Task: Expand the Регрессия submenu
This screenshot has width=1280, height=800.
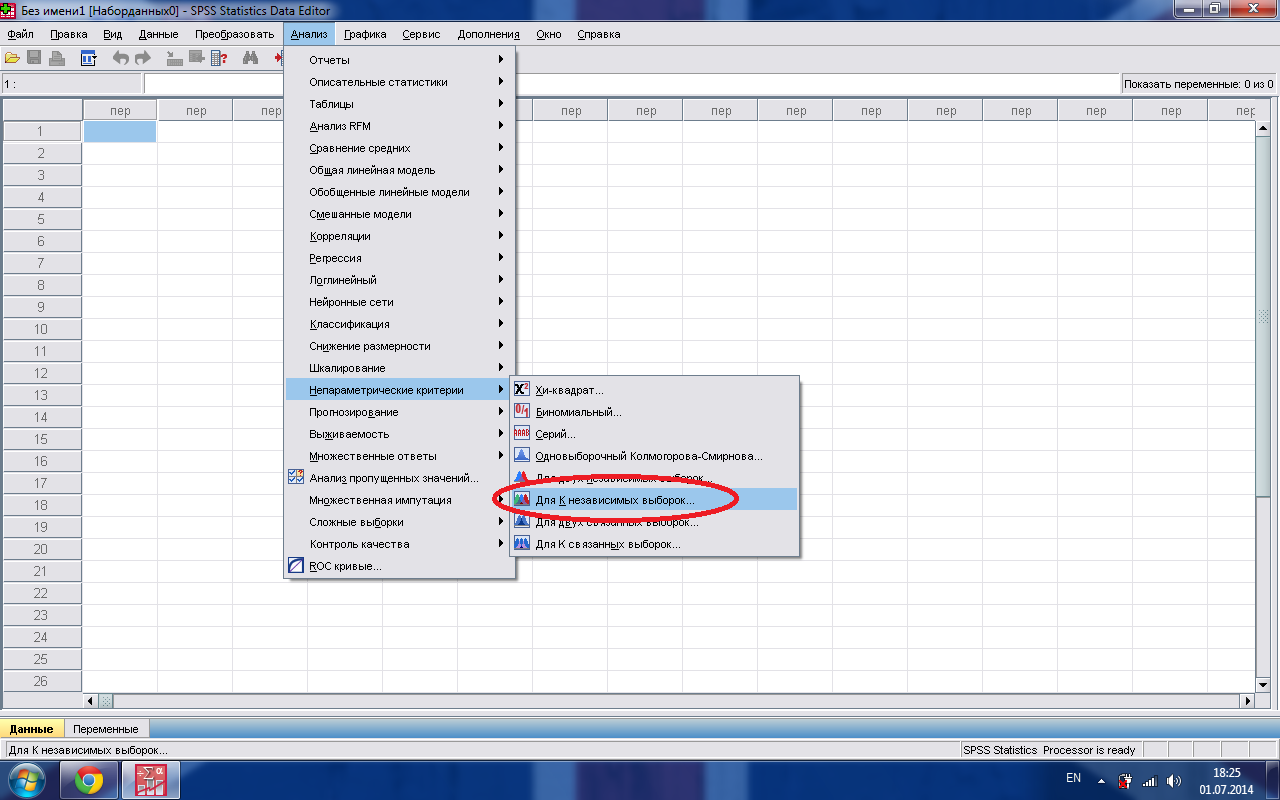Action: (x=400, y=258)
